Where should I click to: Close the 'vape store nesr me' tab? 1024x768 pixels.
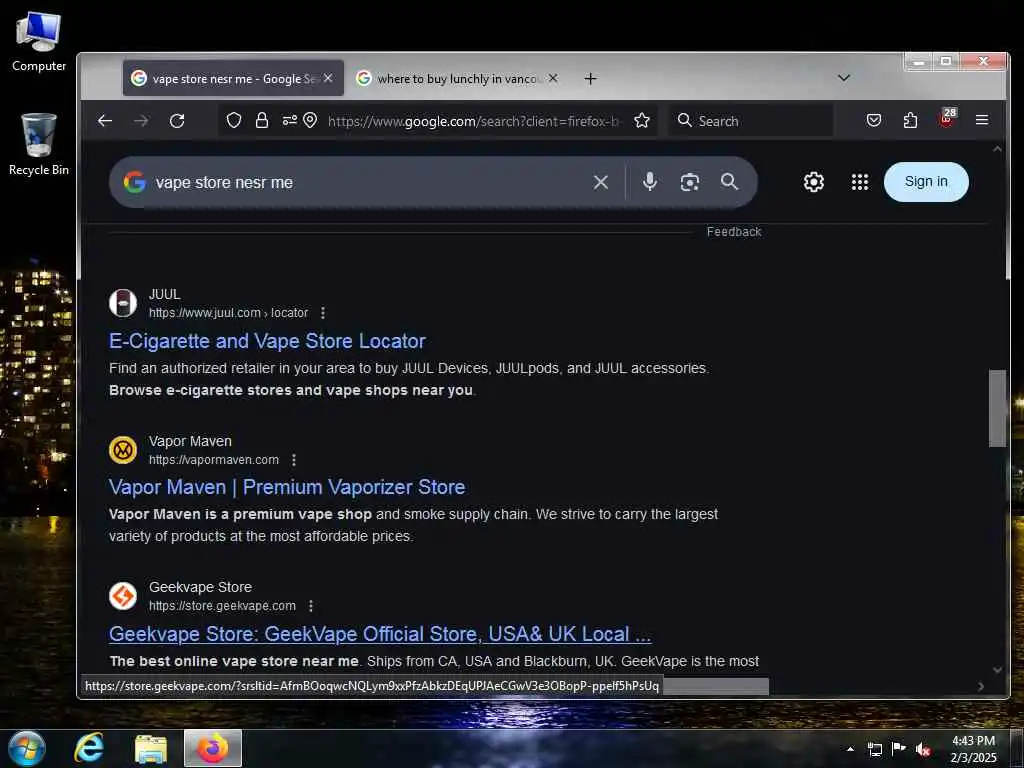[x=328, y=78]
